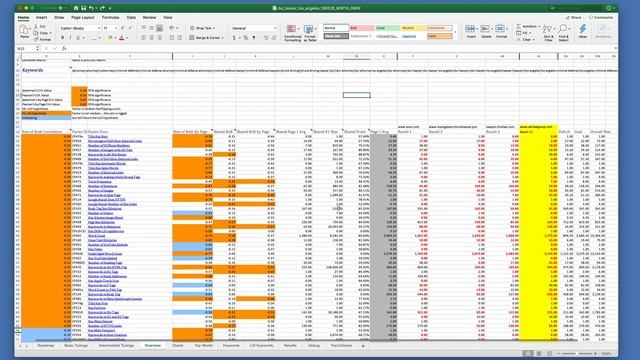The height and width of the screenshot is (360, 640).
Task: Click the fill color bucket icon
Action: coord(110,38)
